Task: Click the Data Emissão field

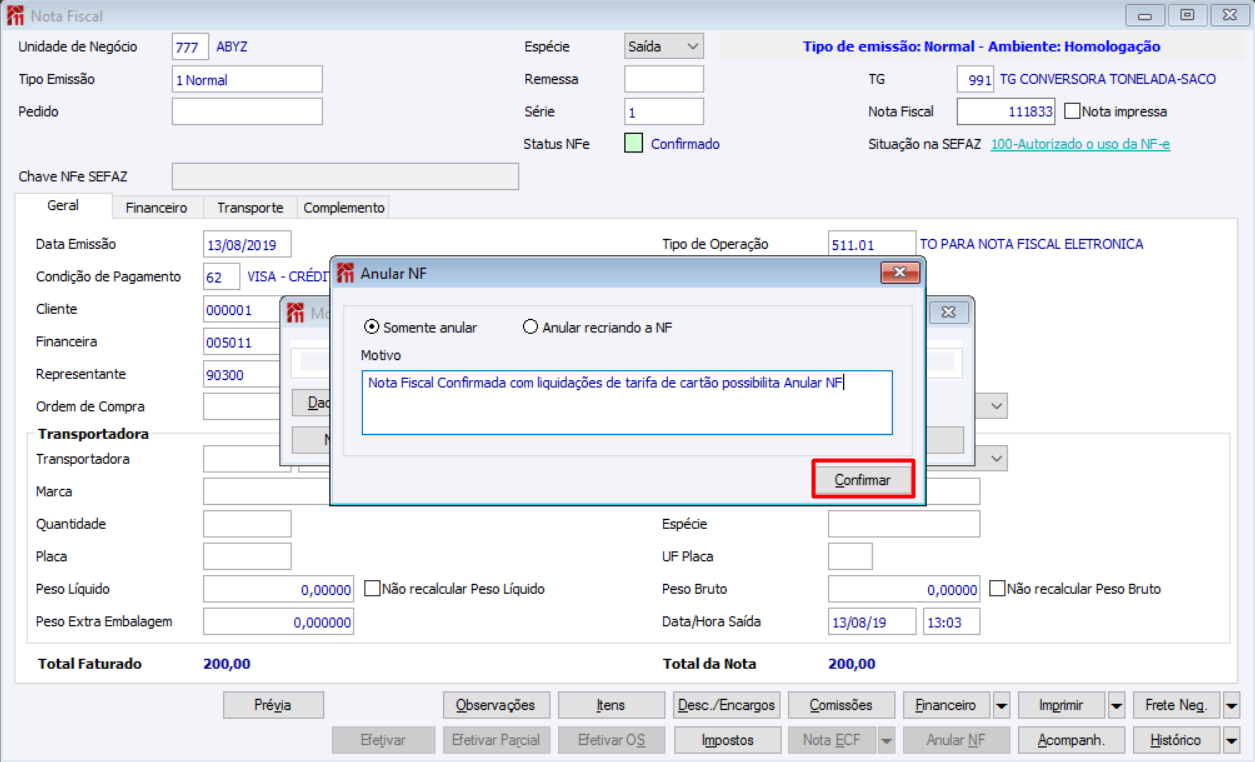Action: coord(247,244)
